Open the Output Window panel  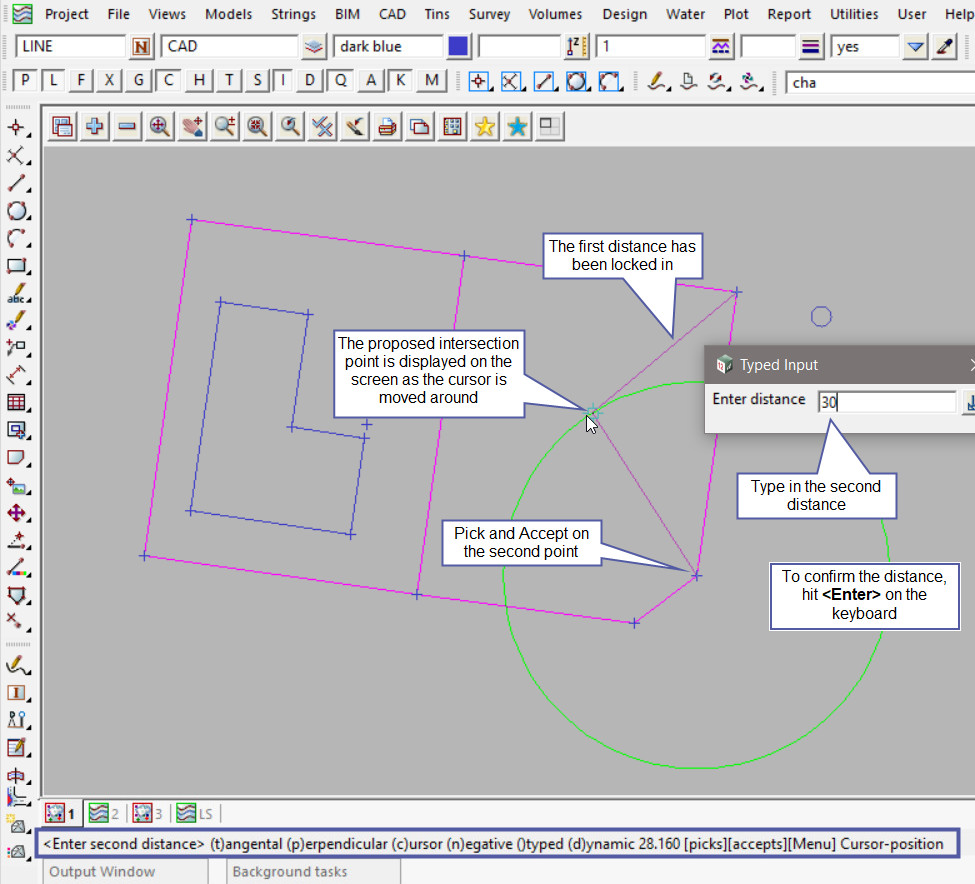(102, 872)
